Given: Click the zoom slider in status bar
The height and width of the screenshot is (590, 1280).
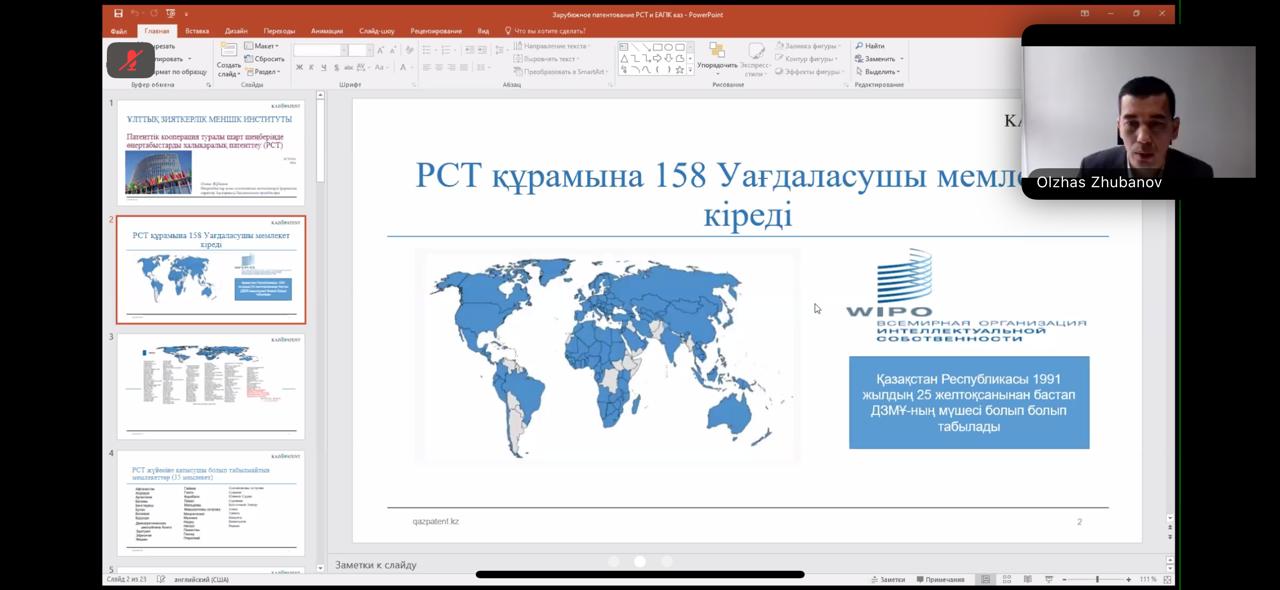Looking at the screenshot, I should pyautogui.click(x=1097, y=579).
